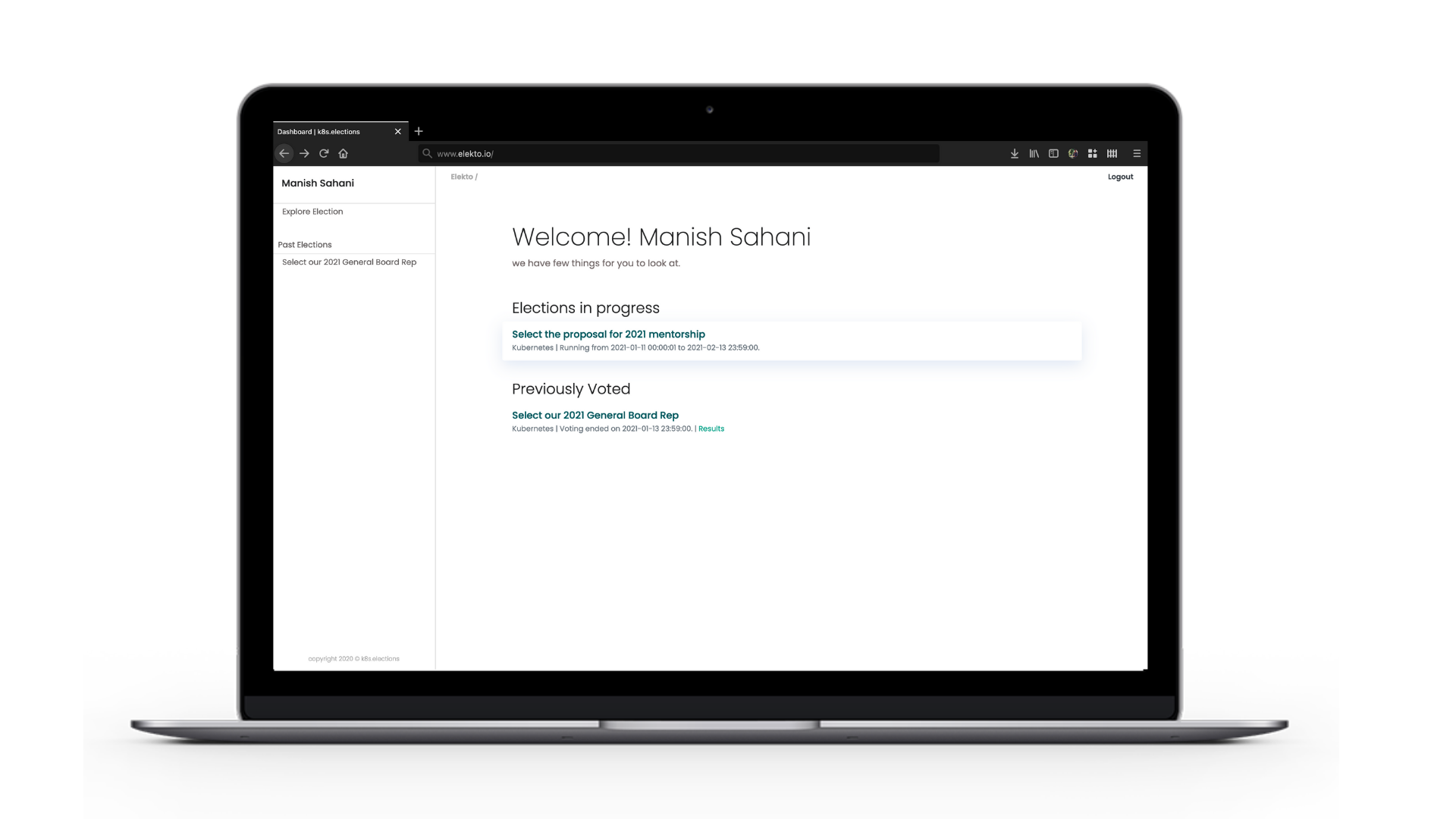This screenshot has height=819, width=1456.
Task: Open the 2021 mentorship proposal election
Action: pos(608,334)
